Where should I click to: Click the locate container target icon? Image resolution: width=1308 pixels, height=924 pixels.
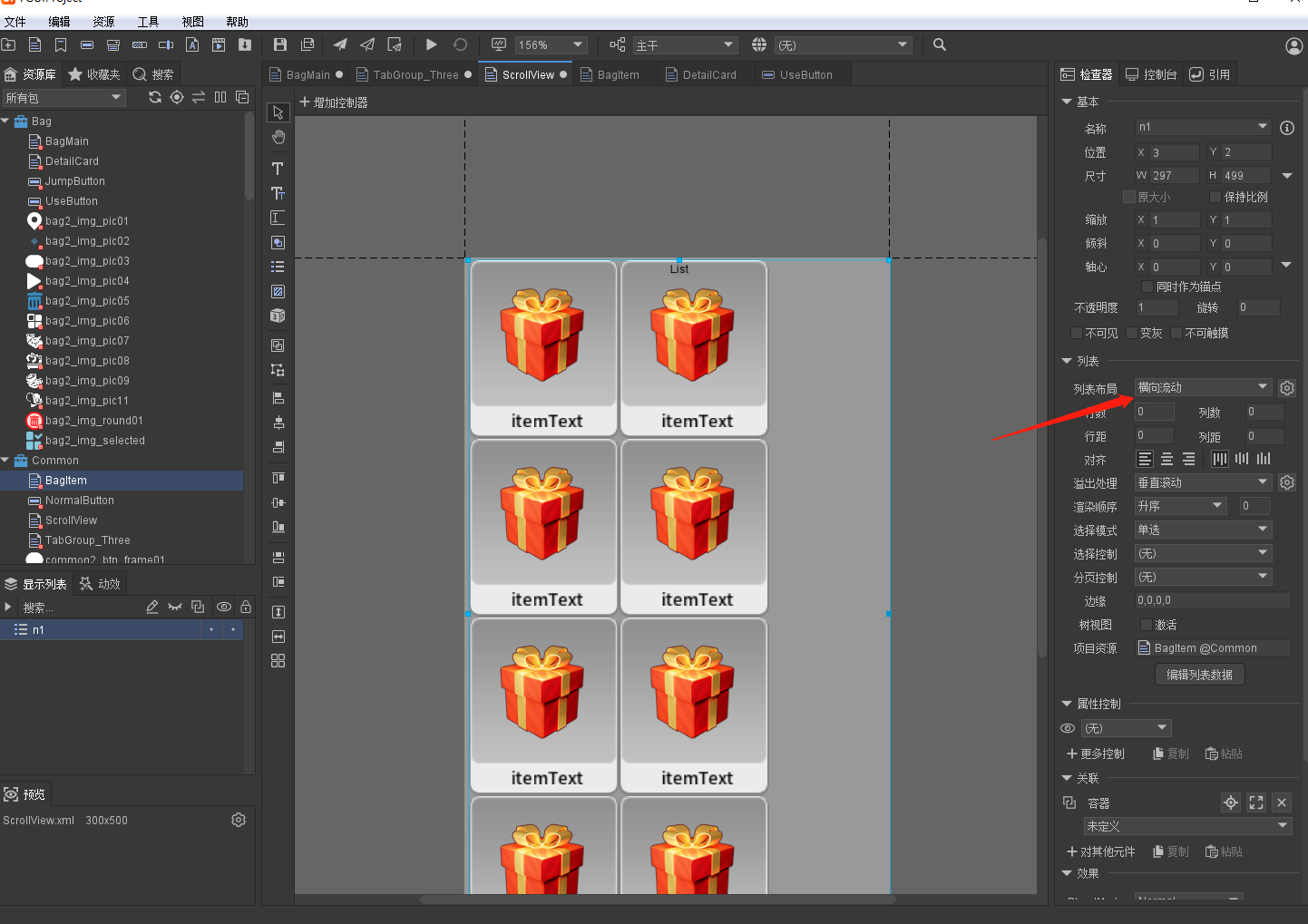tap(1231, 802)
